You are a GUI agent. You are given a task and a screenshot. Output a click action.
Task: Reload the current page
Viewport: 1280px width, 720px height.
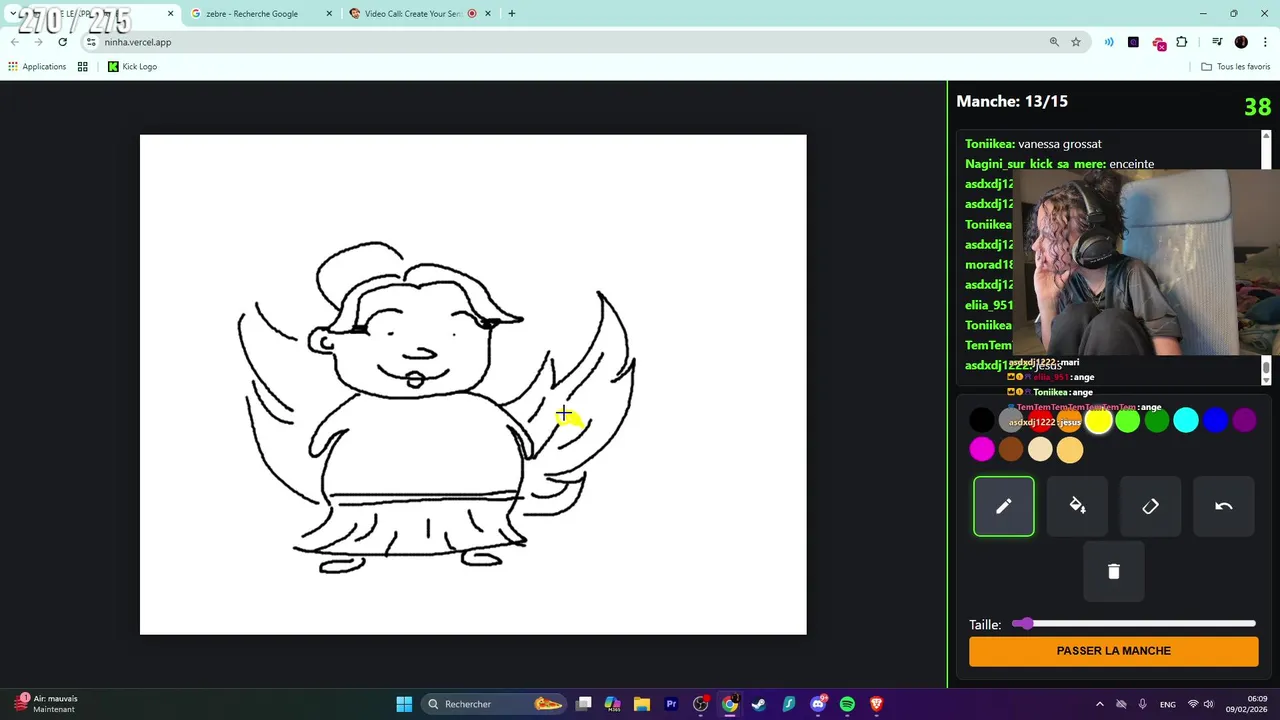pyautogui.click(x=62, y=42)
